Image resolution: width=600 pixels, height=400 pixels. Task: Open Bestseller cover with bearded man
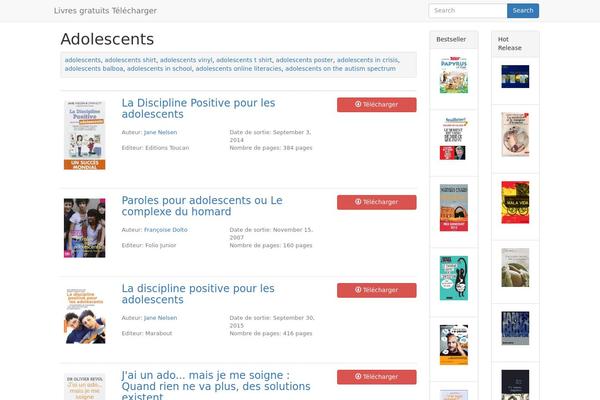[x=454, y=345]
